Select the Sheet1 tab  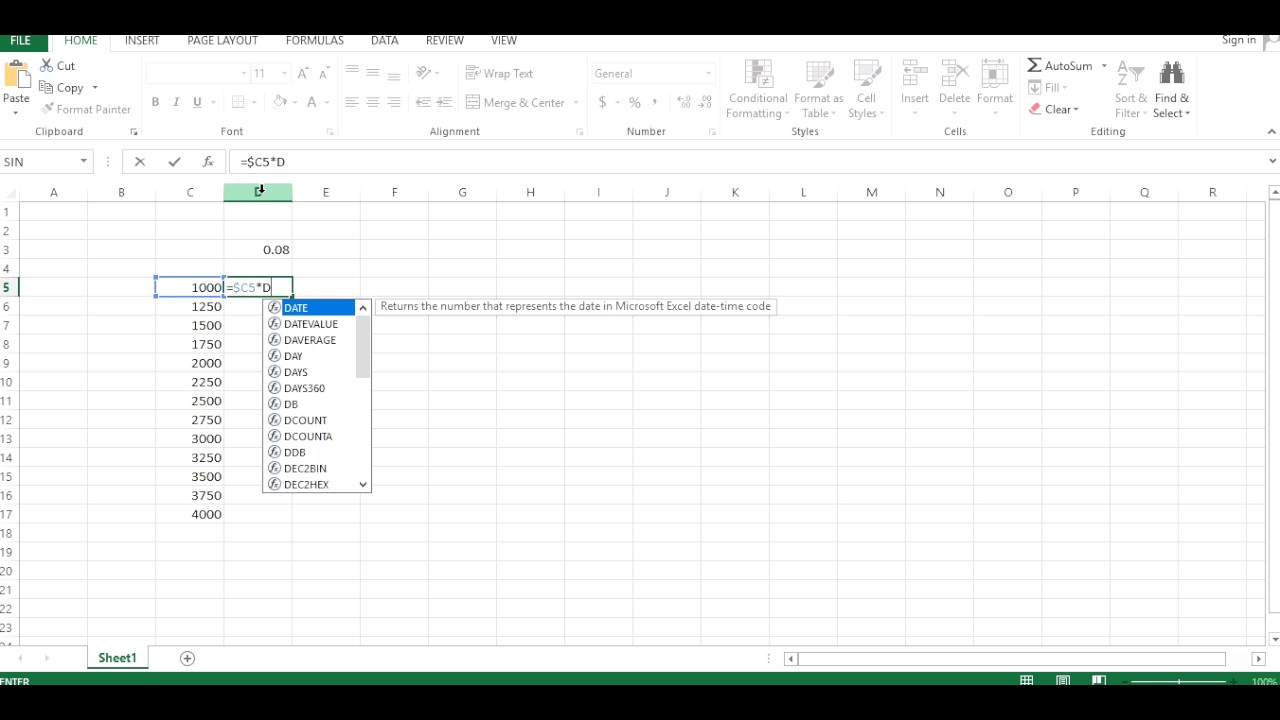117,658
